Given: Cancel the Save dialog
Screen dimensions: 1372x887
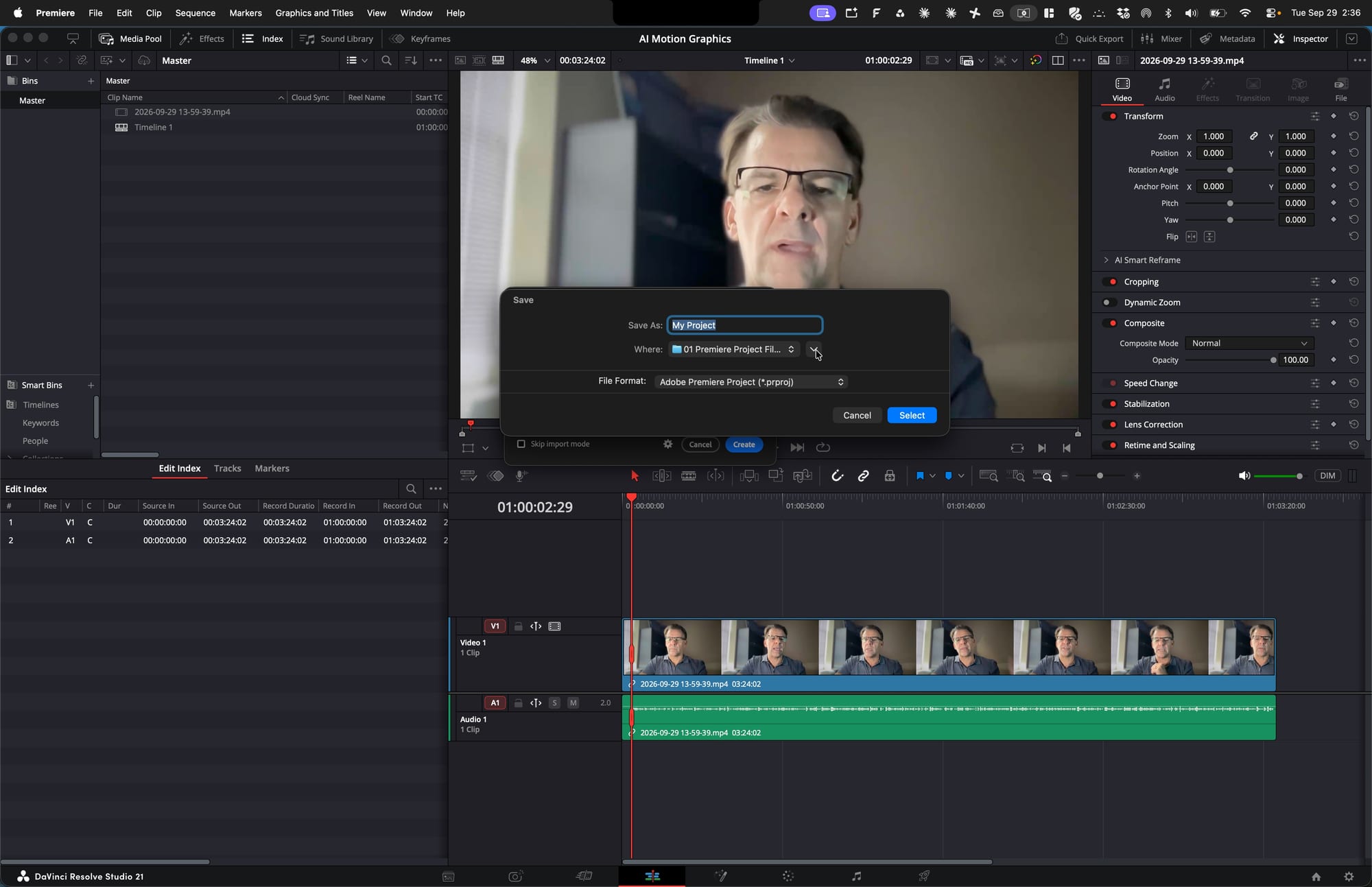Looking at the screenshot, I should [857, 415].
